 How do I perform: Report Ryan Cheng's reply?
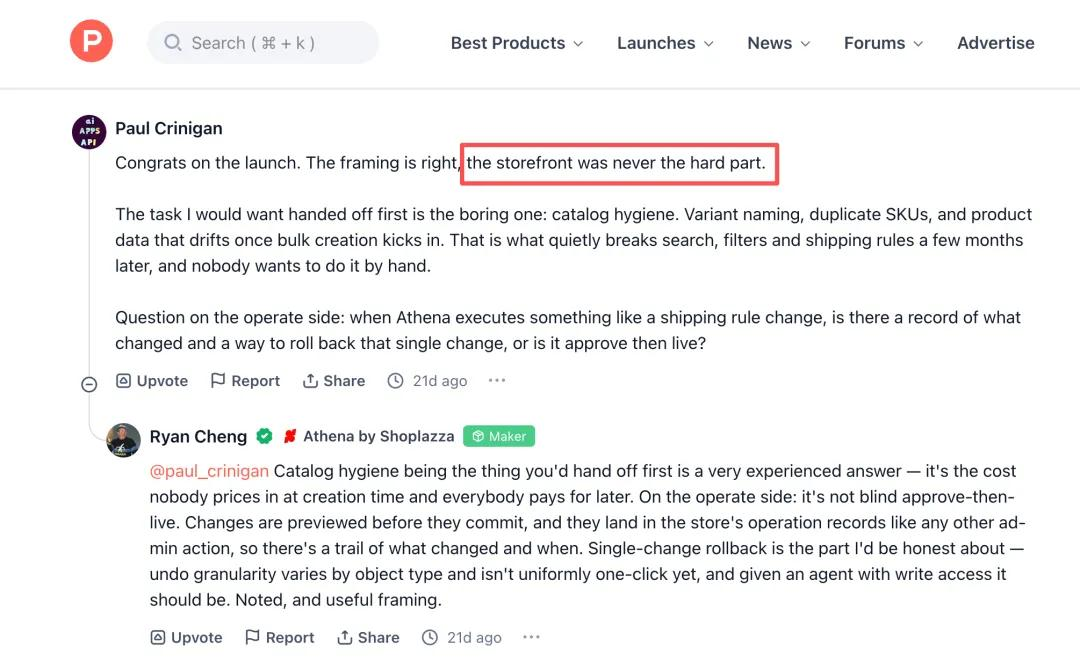click(280, 638)
